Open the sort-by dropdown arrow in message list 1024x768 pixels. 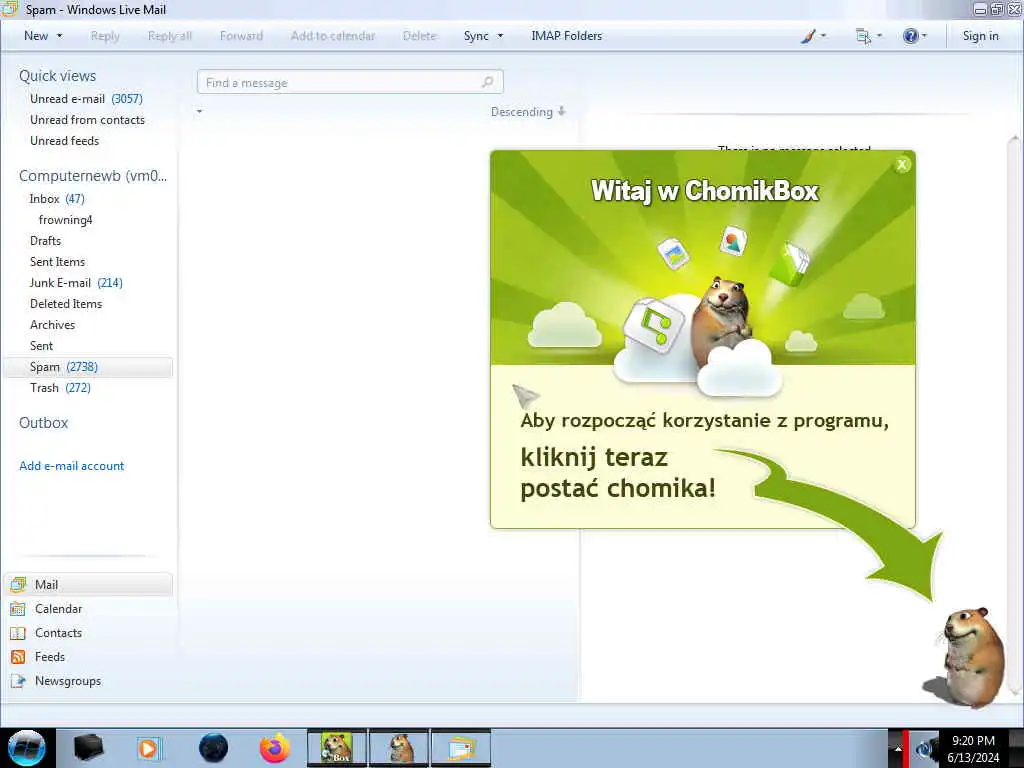[199, 112]
